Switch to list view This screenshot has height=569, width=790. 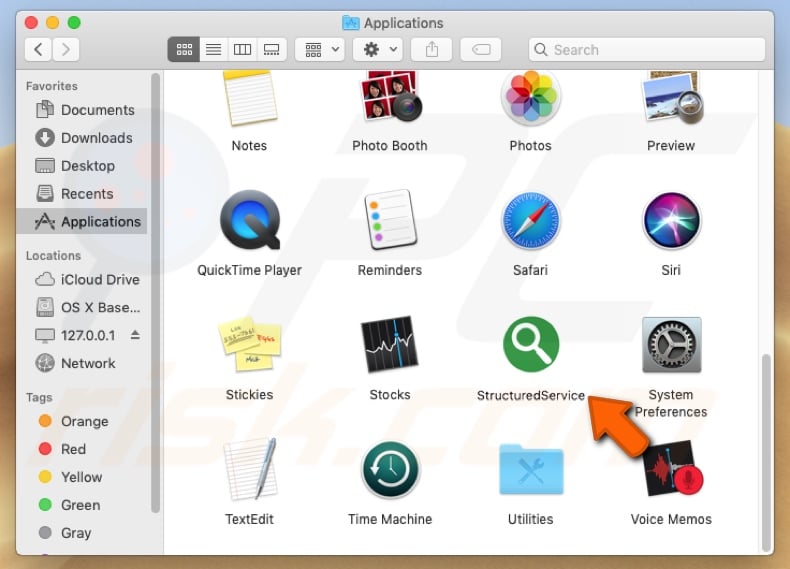(214, 49)
